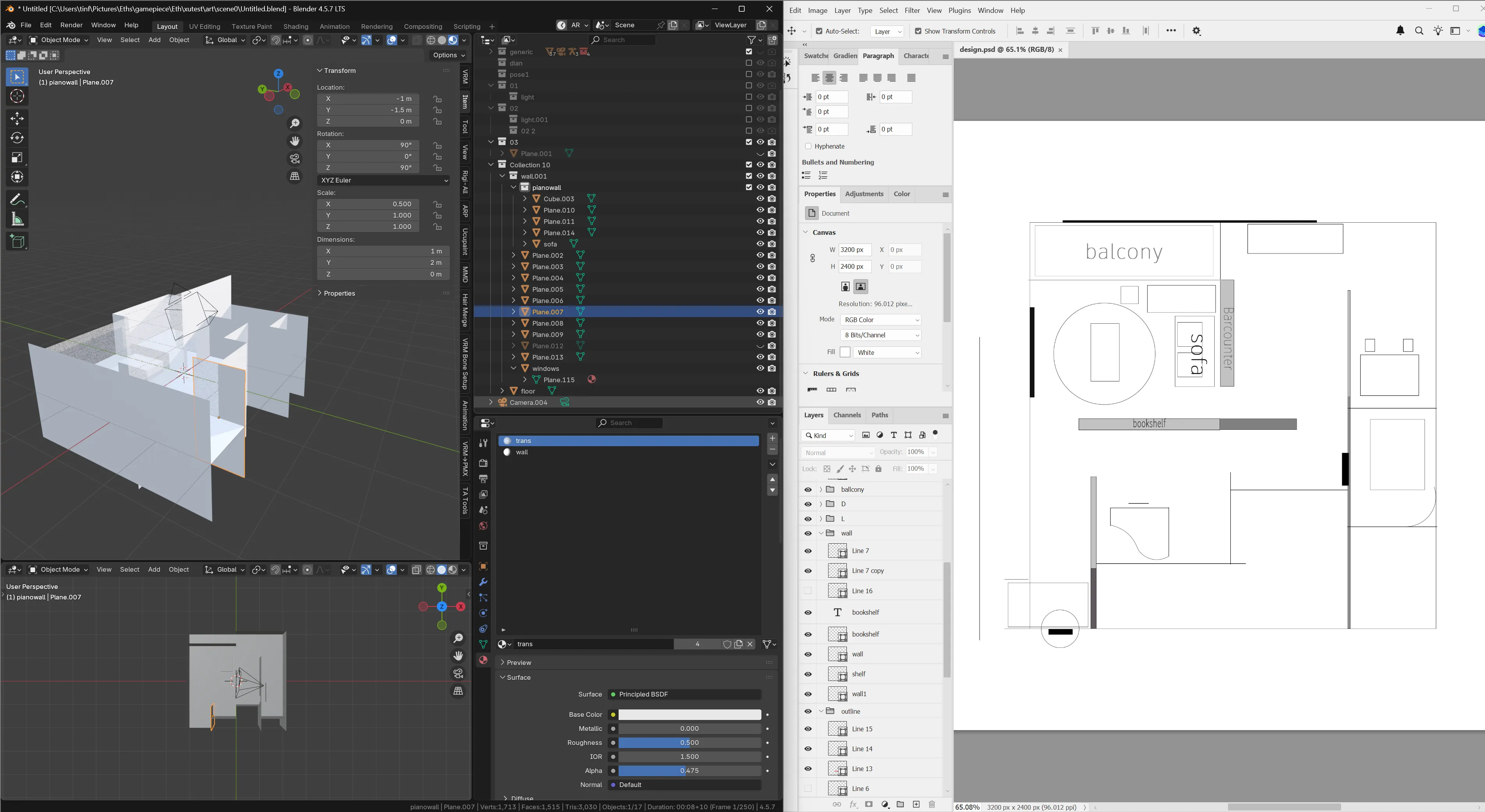Hide the bookshelf text layer

[807, 613]
